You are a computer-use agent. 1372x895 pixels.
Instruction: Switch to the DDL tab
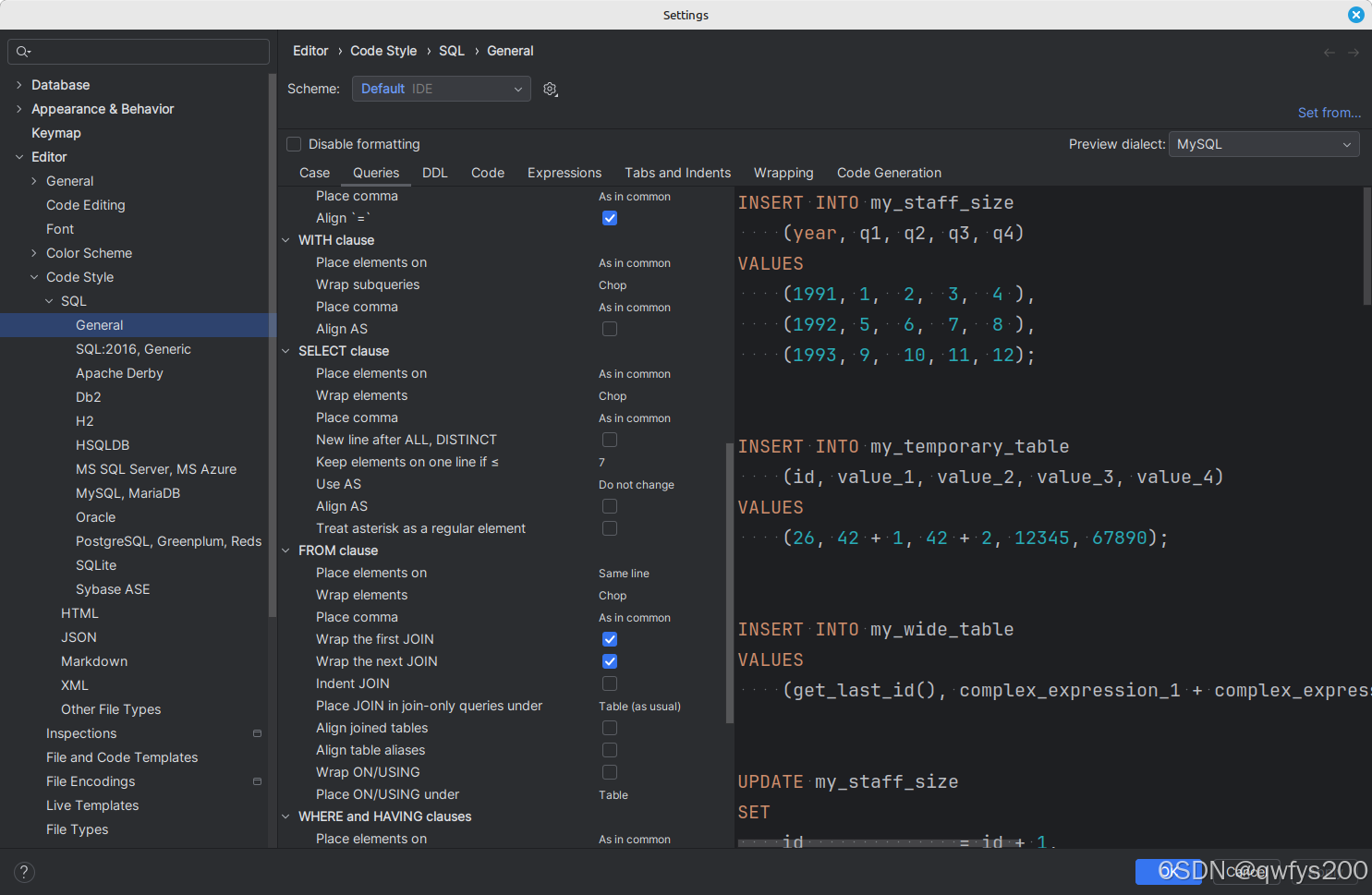point(435,173)
